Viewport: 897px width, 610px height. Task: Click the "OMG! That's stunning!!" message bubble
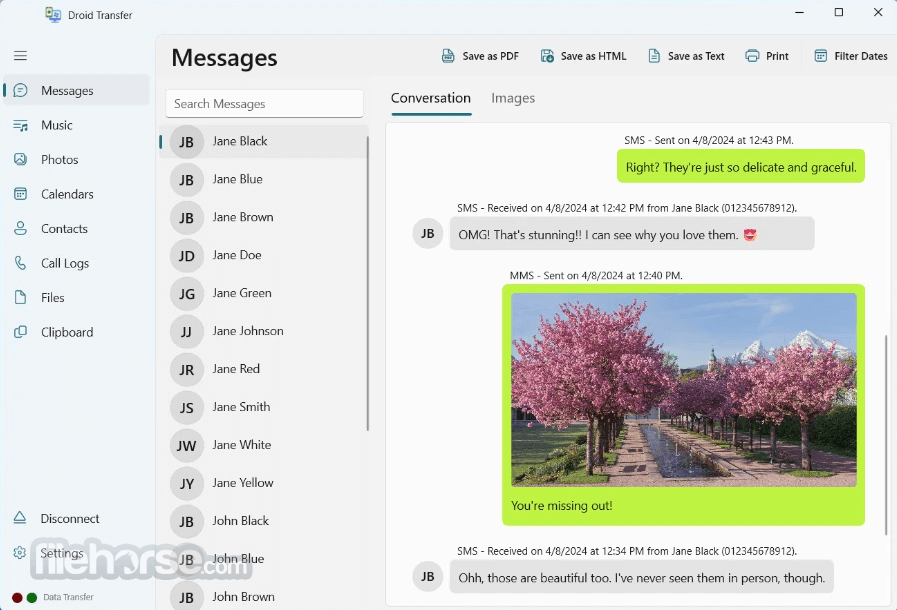click(632, 234)
